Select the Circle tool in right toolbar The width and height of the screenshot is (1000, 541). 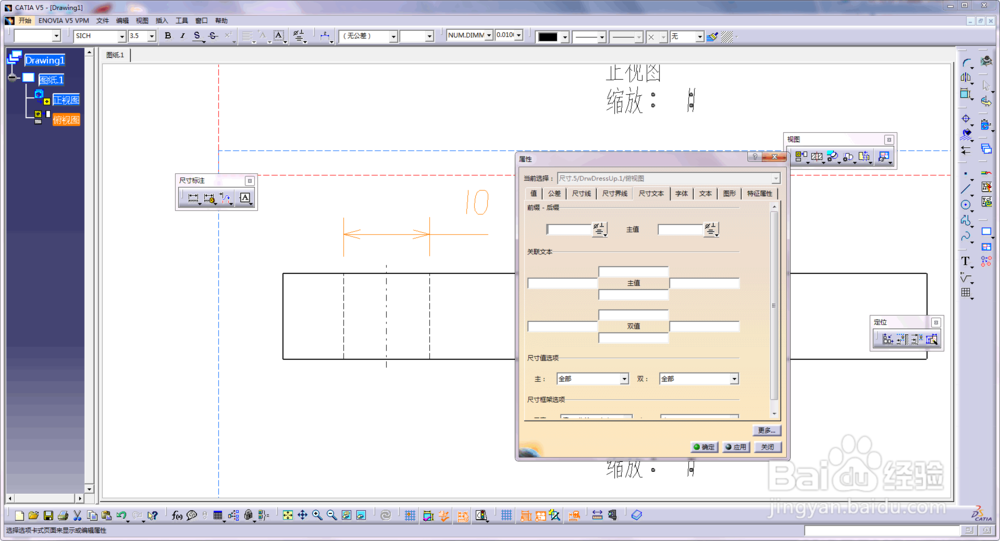[x=966, y=205]
